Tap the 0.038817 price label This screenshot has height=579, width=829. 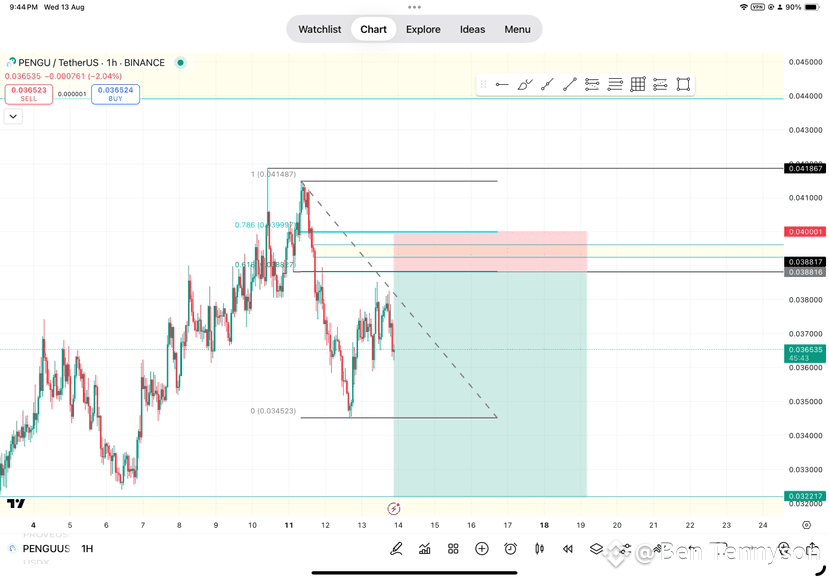(805, 262)
